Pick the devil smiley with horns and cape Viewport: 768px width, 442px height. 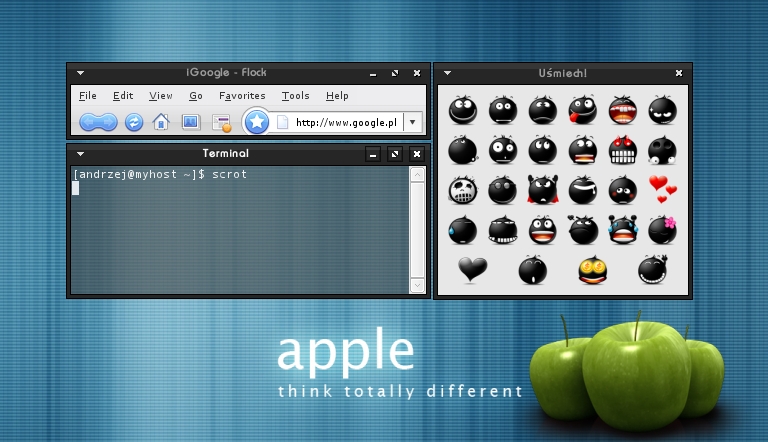[543, 190]
